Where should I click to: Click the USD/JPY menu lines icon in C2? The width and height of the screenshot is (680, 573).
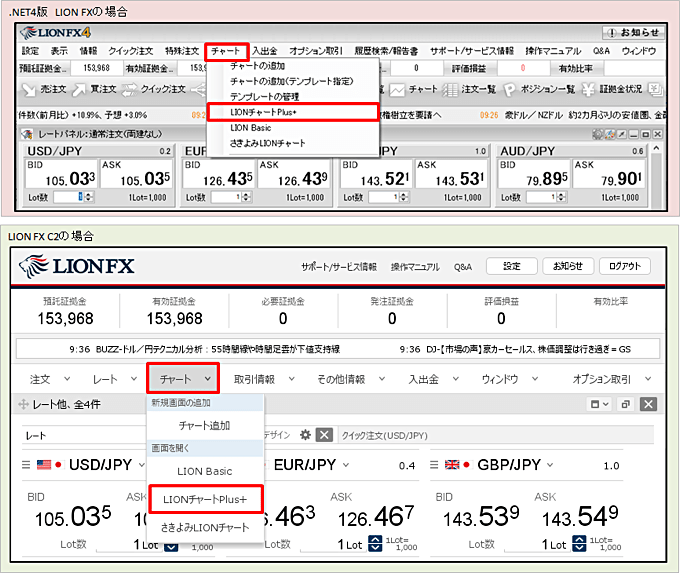point(26,465)
